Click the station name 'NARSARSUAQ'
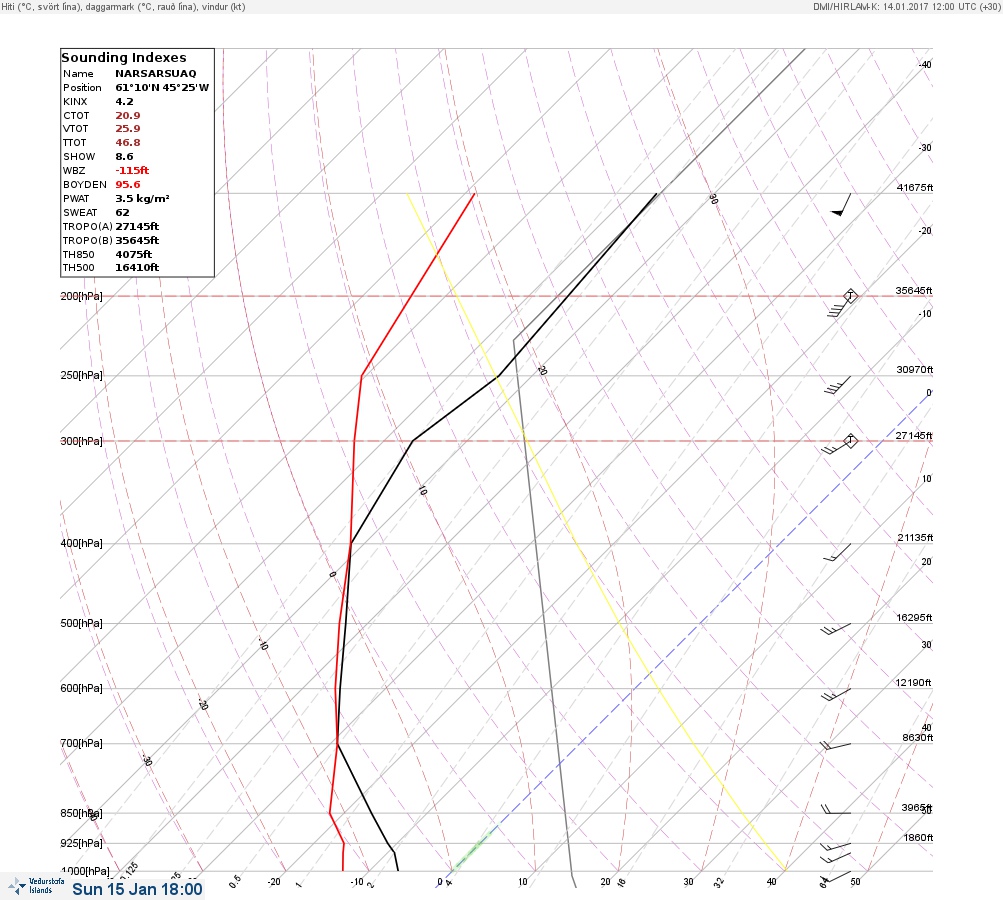Viewport: 1003px width, 900px height. 155,74
